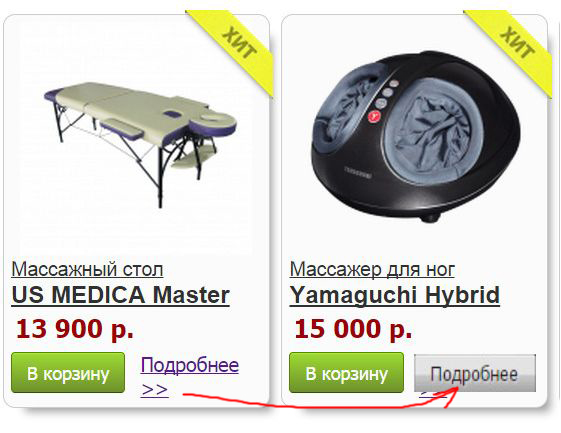This screenshot has width=561, height=433.
Task: Open the Массажный стол category link
Action: (87, 269)
